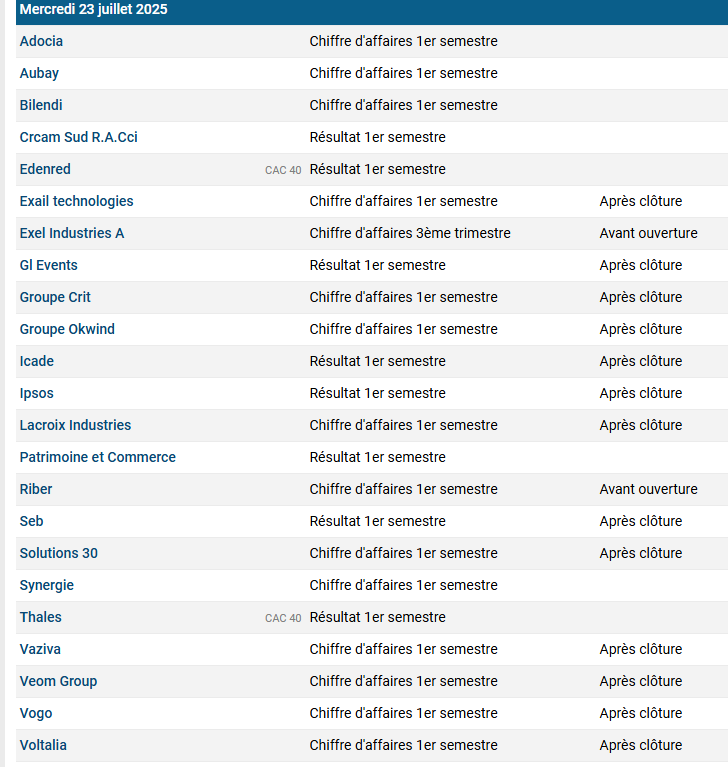The image size is (728, 767).
Task: Select Voltalia's Chiffre d'affaires 1er semestre text
Action: tap(404, 745)
